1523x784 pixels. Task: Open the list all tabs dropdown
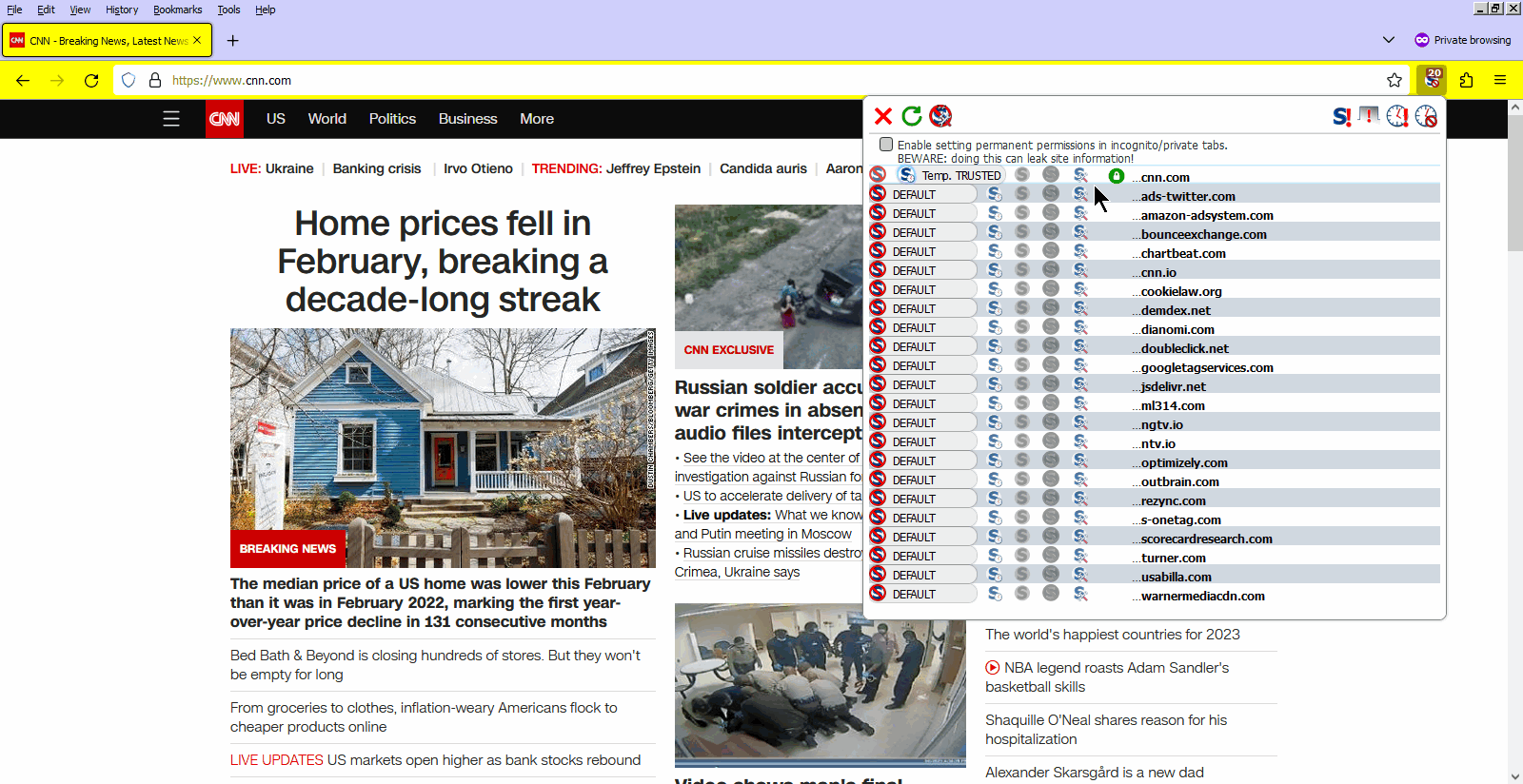tap(1389, 40)
